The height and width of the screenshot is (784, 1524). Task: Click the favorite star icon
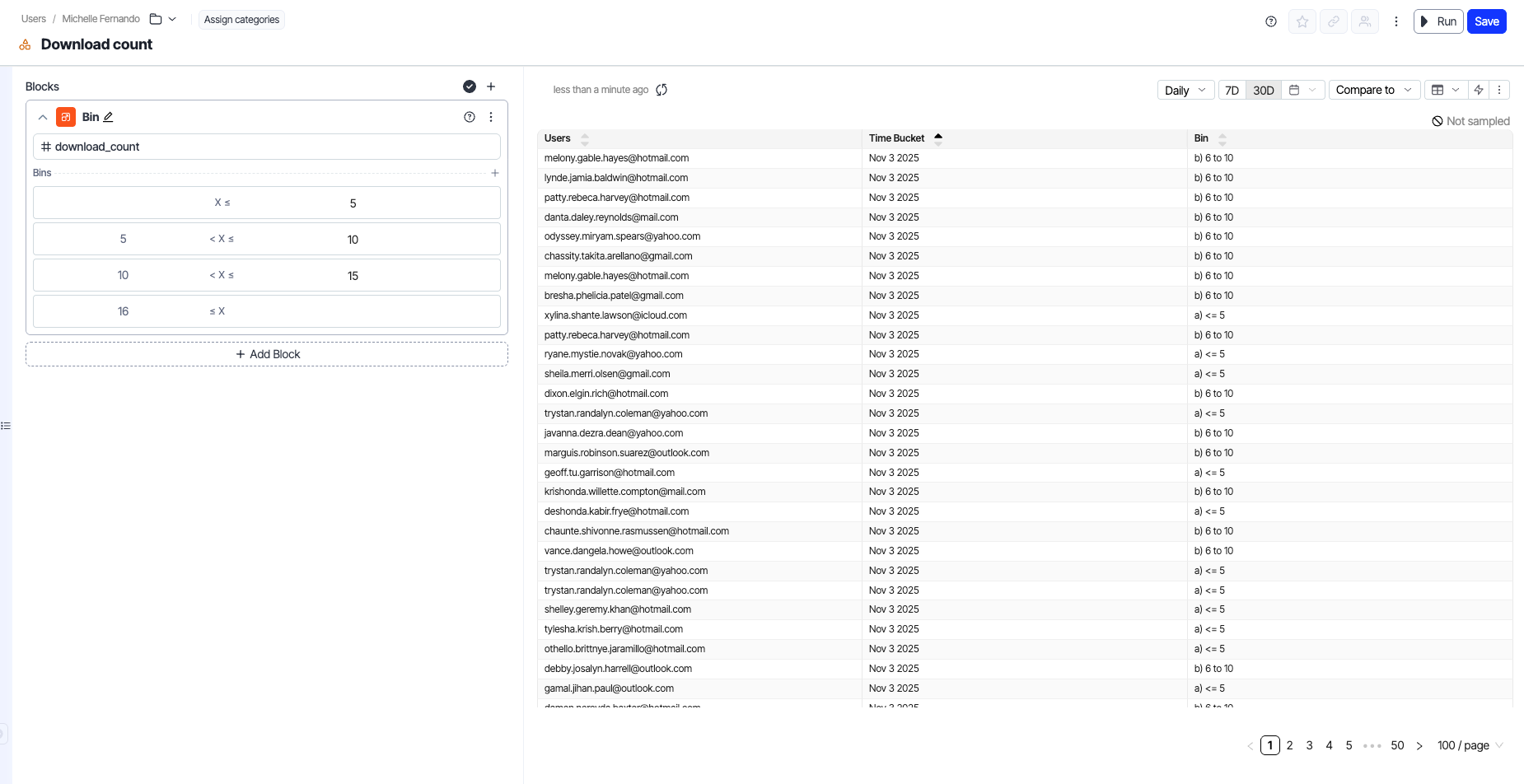click(1302, 21)
